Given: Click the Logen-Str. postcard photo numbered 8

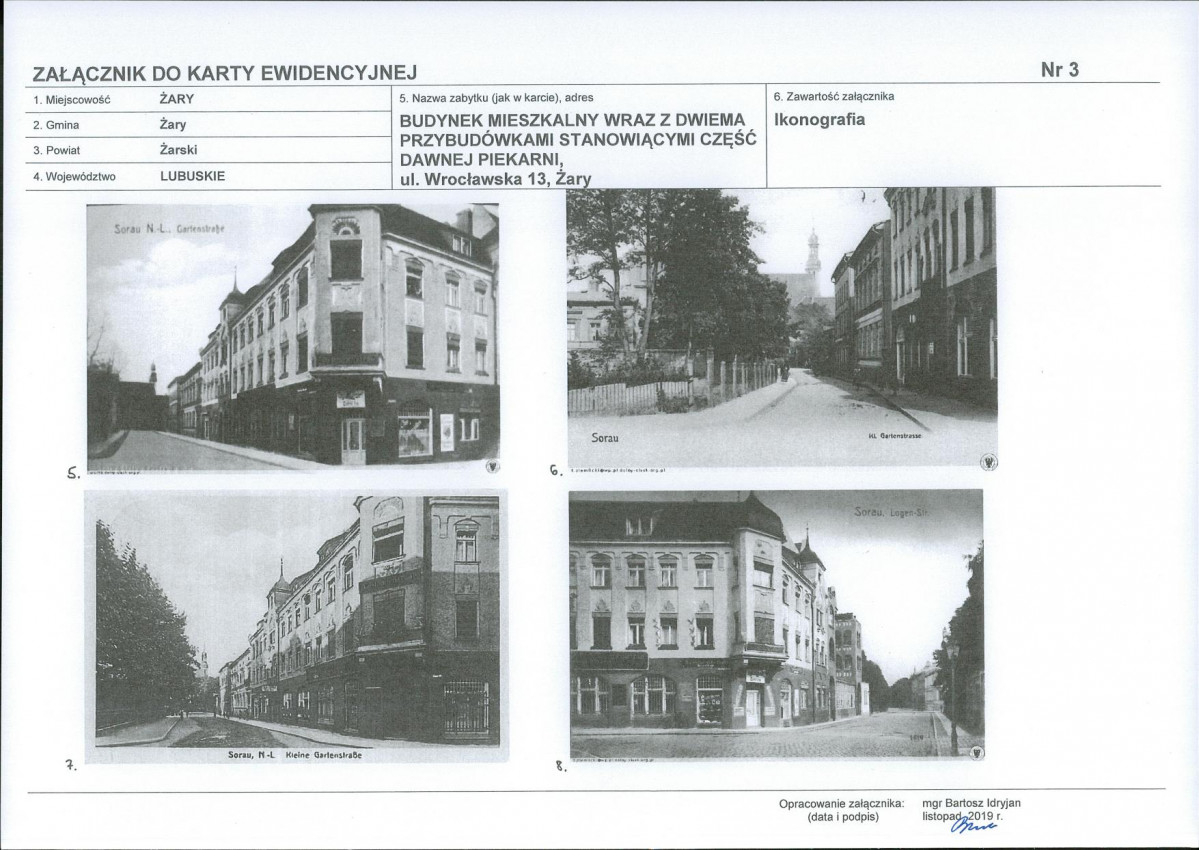Looking at the screenshot, I should tap(777, 625).
